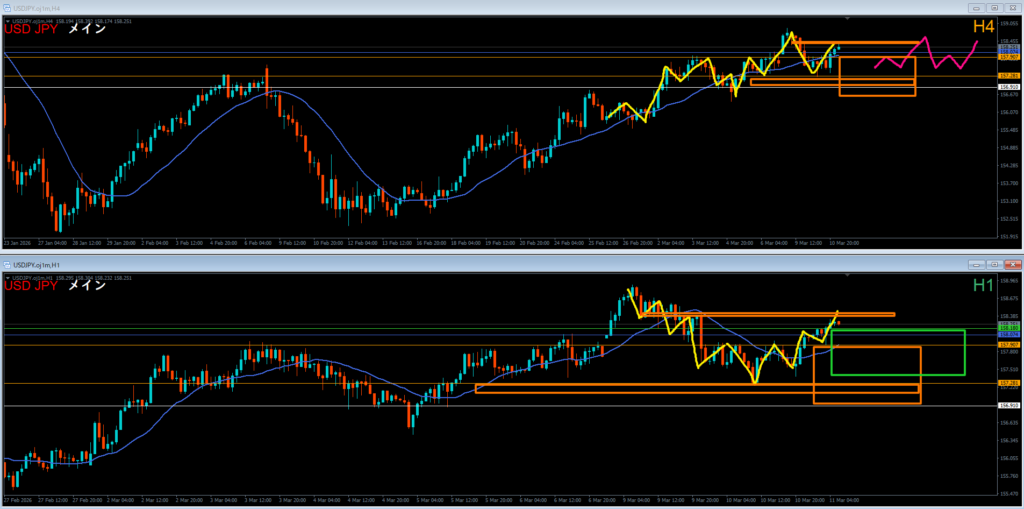The height and width of the screenshot is (509, 1024).
Task: Click the メイン text label in H1 chart
Action: coord(87,286)
